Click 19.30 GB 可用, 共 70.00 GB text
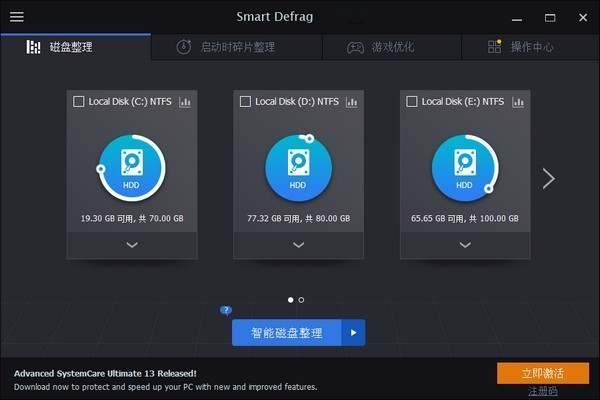 point(132,219)
